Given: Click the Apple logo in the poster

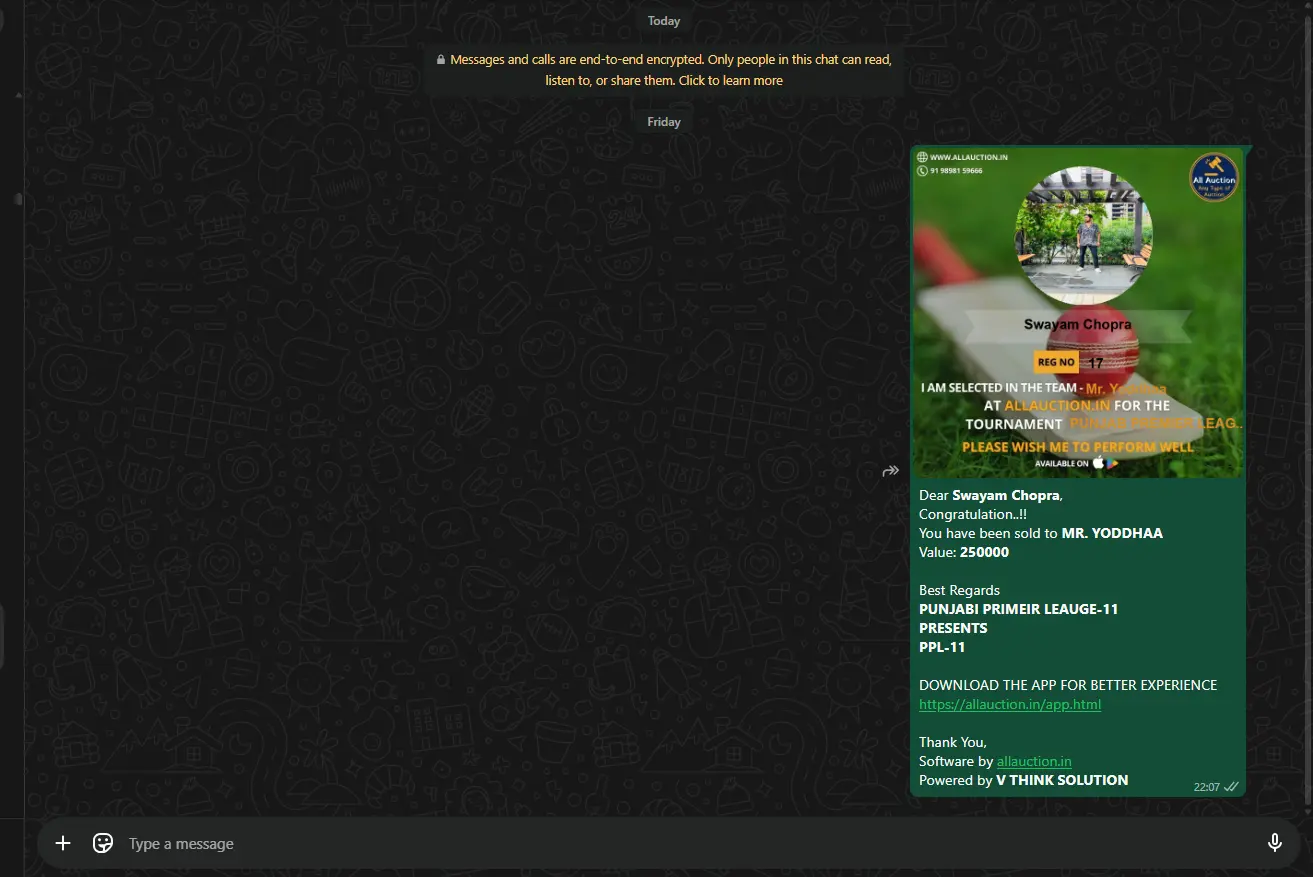Looking at the screenshot, I should (x=1098, y=462).
